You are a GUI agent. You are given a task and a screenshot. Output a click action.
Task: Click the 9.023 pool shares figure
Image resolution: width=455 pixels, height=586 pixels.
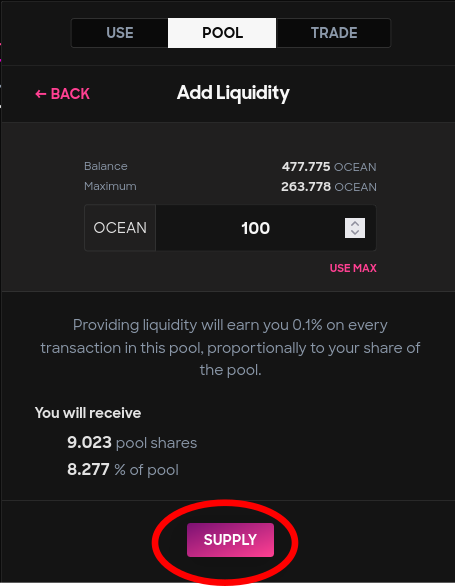coord(132,442)
